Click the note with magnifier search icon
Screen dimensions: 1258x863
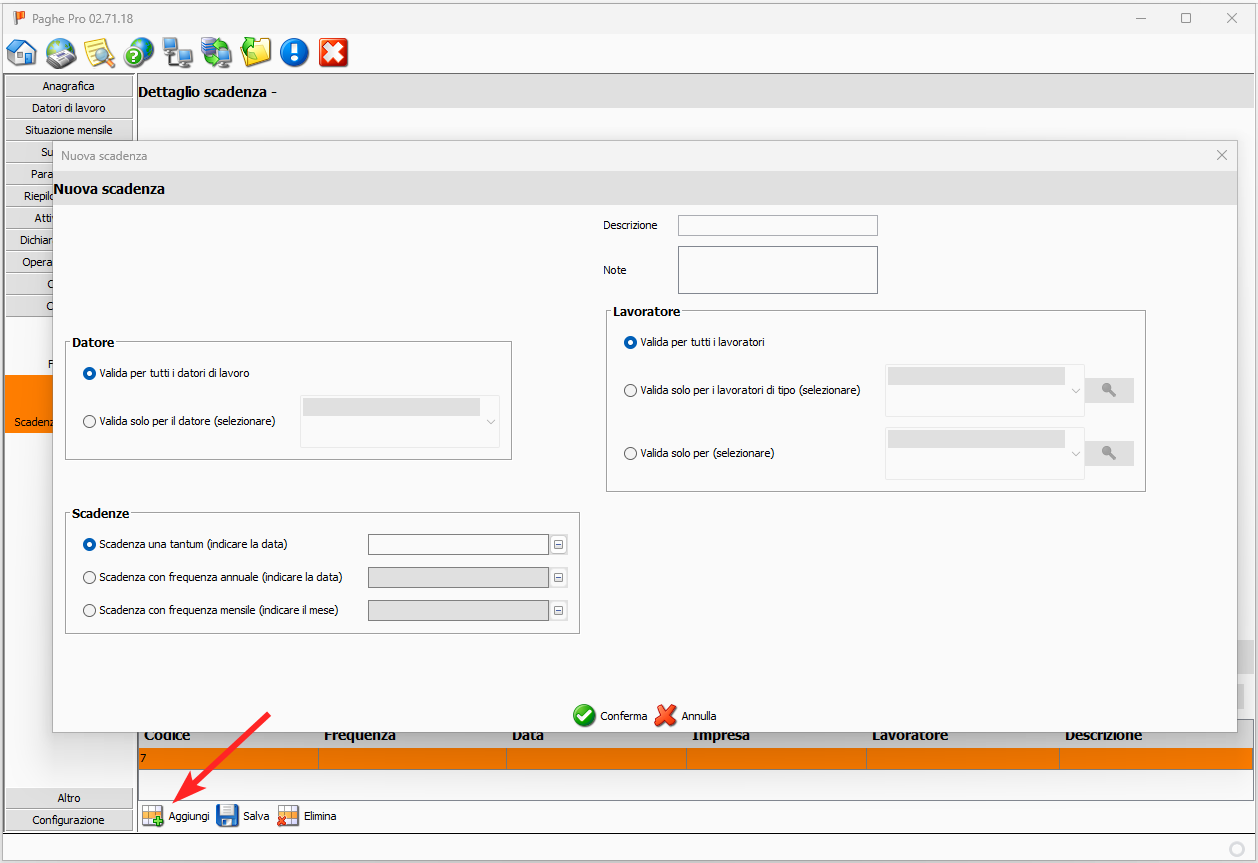tap(99, 52)
